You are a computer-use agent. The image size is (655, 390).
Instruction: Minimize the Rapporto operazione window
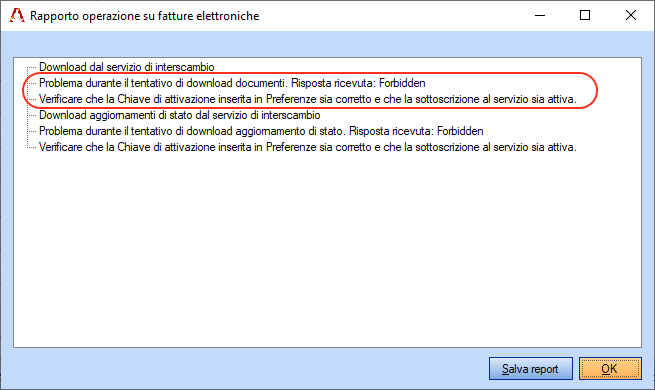tap(540, 15)
